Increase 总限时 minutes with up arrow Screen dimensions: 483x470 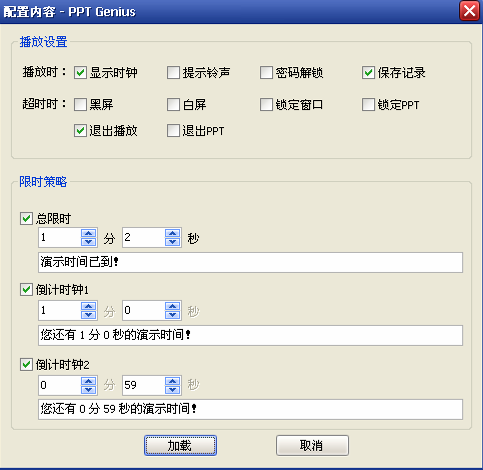click(x=89, y=233)
